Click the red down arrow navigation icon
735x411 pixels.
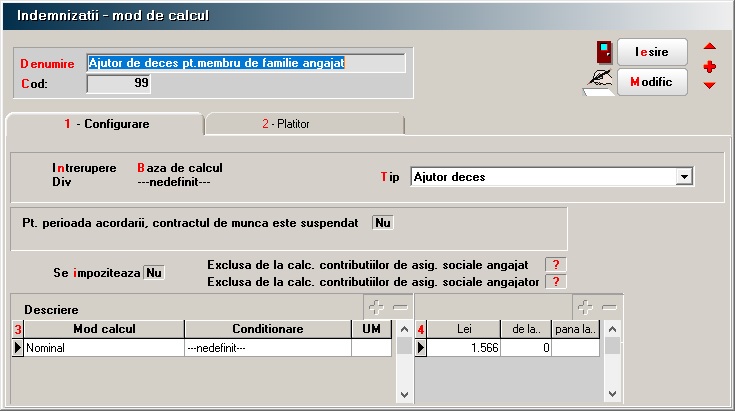tap(710, 85)
